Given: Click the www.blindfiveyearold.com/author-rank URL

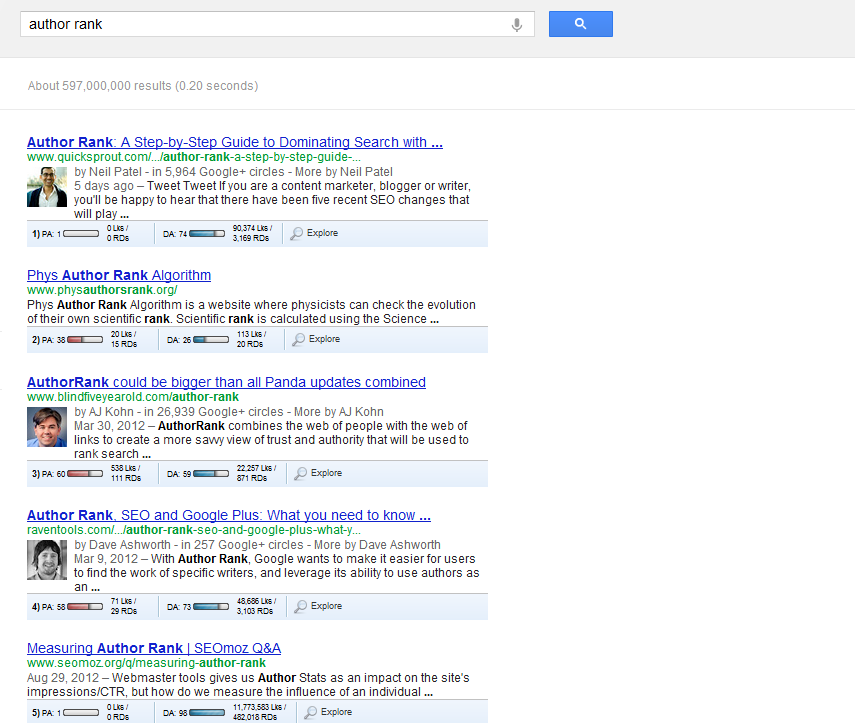Looking at the screenshot, I should pyautogui.click(x=133, y=397).
